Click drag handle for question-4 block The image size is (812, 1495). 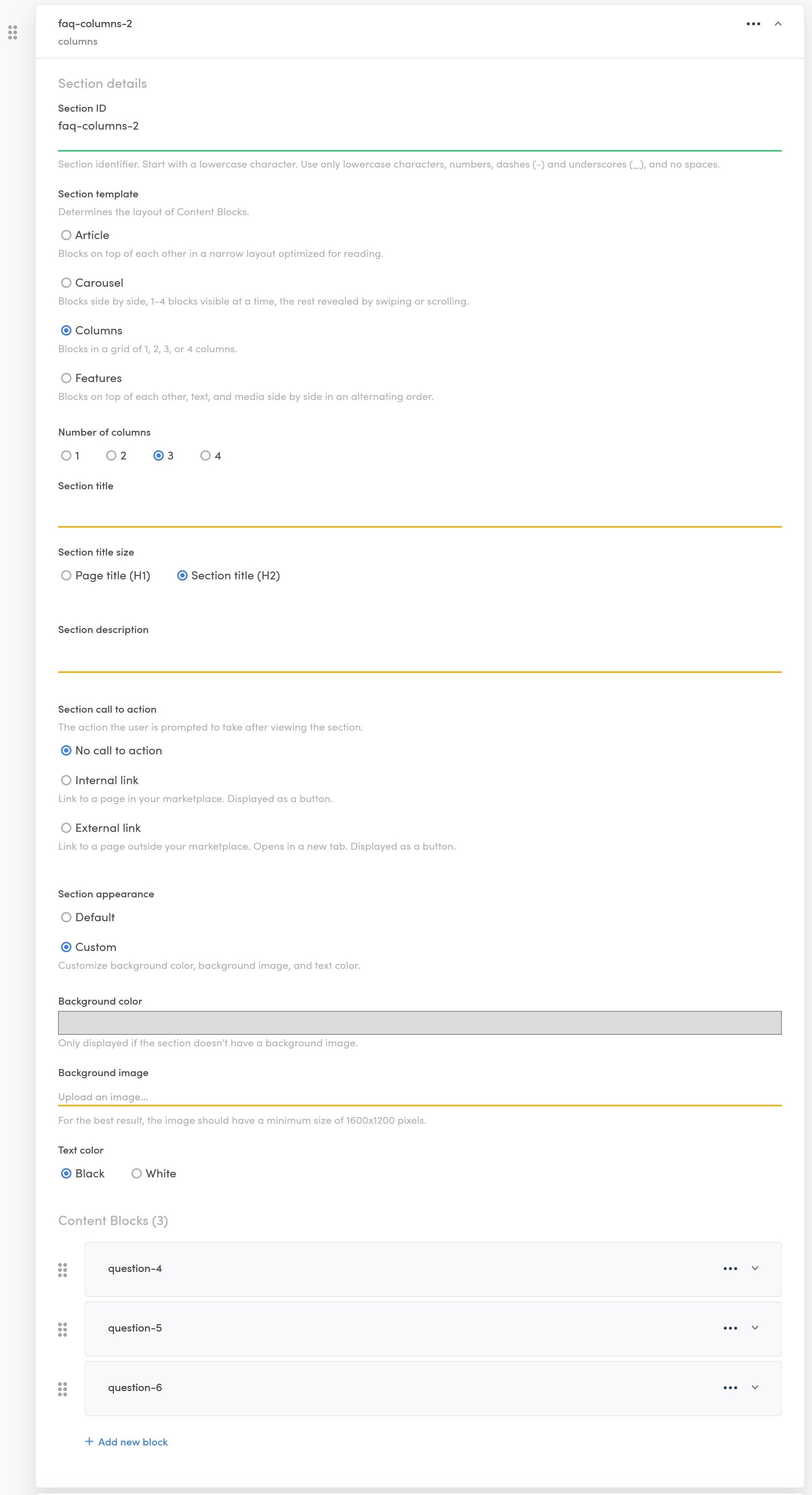click(x=63, y=1270)
